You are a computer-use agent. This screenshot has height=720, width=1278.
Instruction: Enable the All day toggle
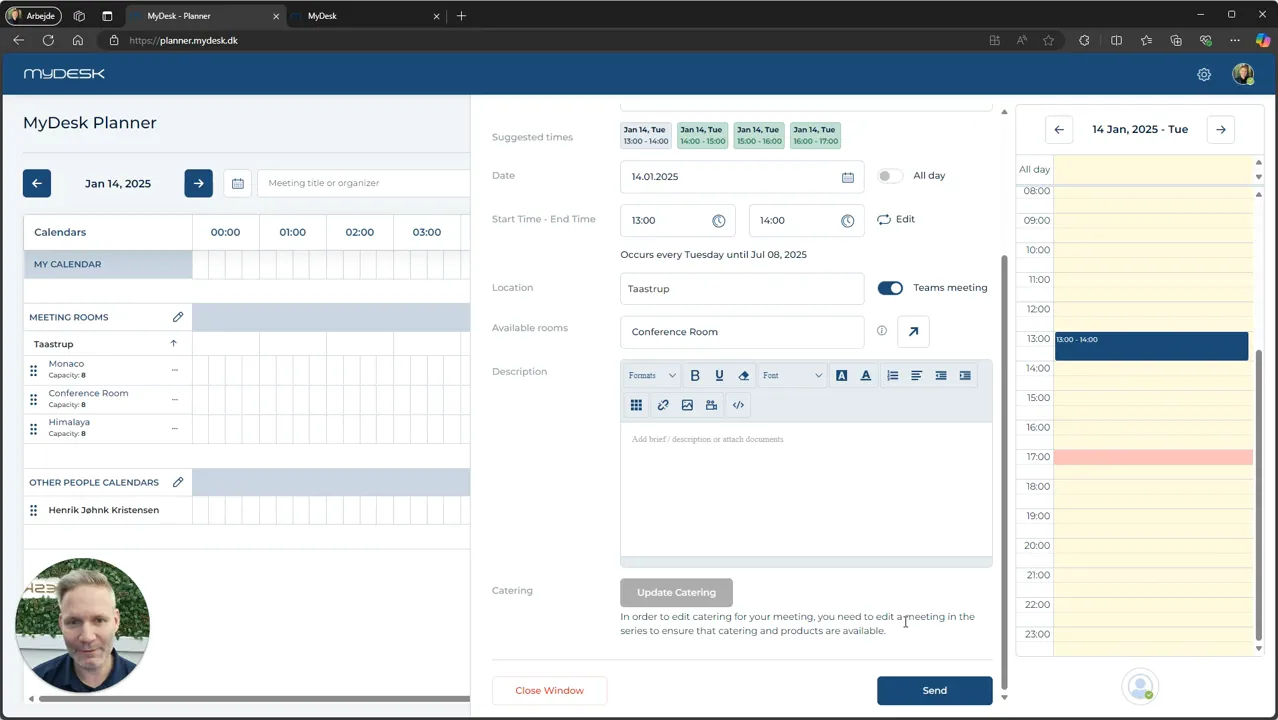(x=890, y=176)
